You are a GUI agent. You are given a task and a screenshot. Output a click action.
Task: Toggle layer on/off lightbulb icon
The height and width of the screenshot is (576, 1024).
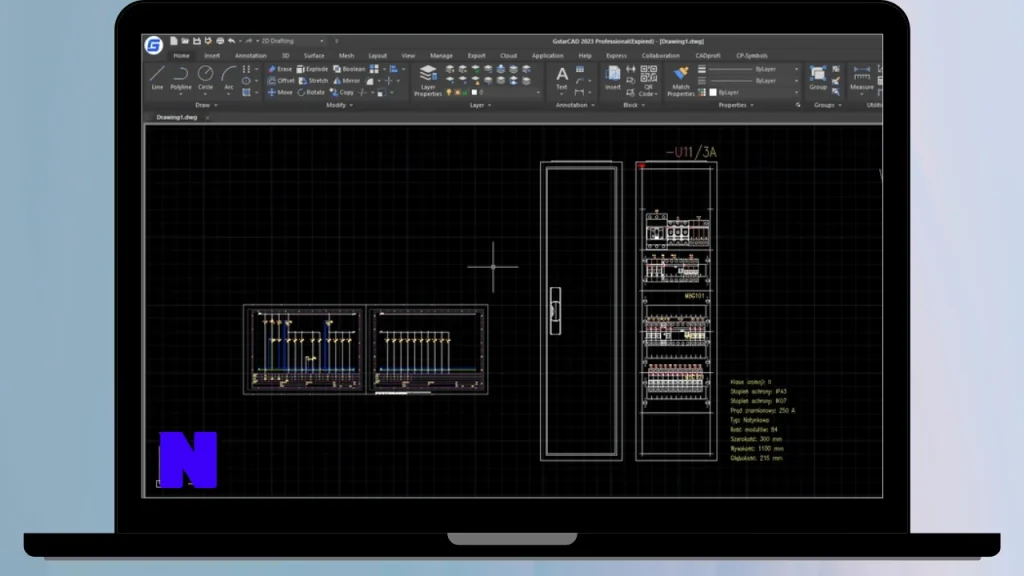click(449, 93)
